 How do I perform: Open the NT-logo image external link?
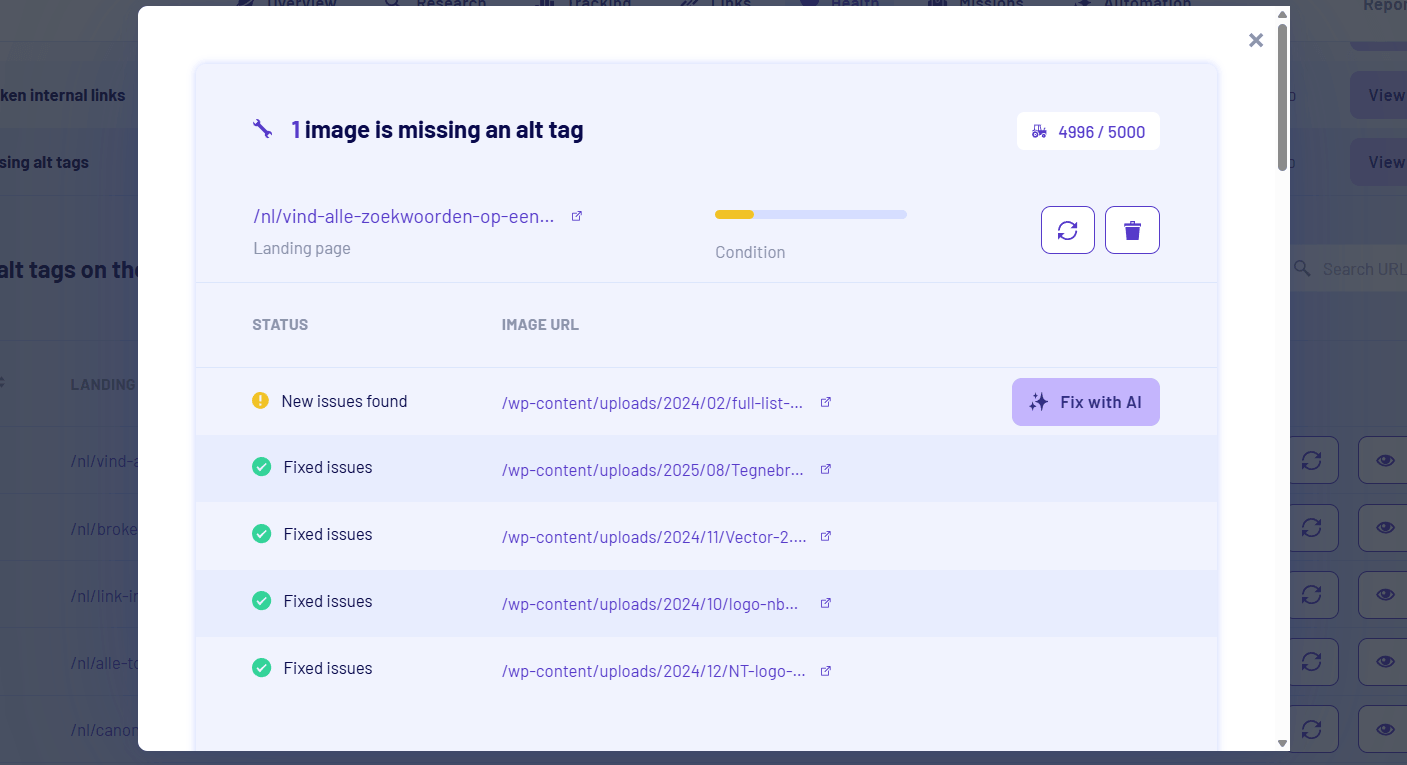click(825, 670)
